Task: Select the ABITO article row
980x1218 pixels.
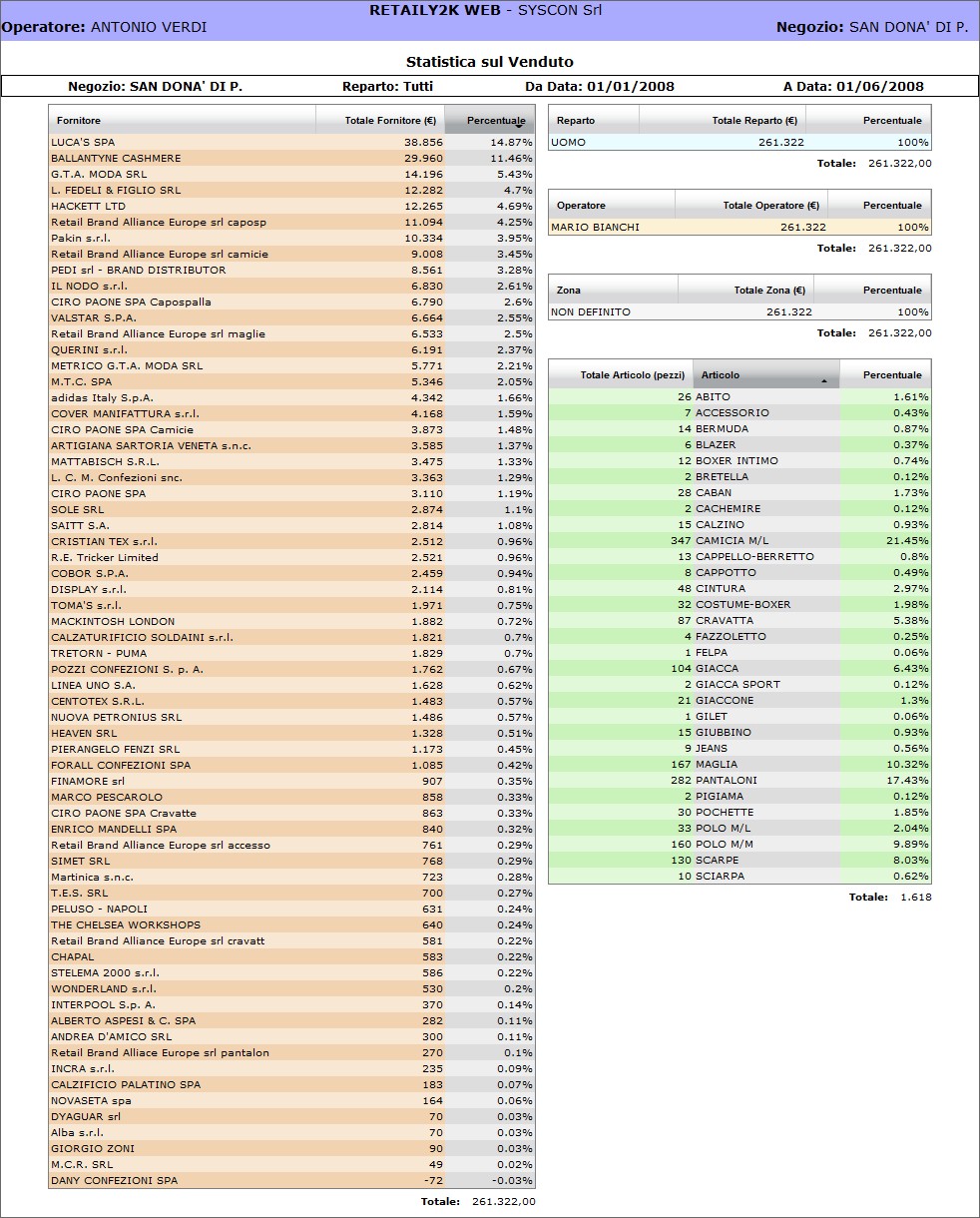Action: coord(739,397)
